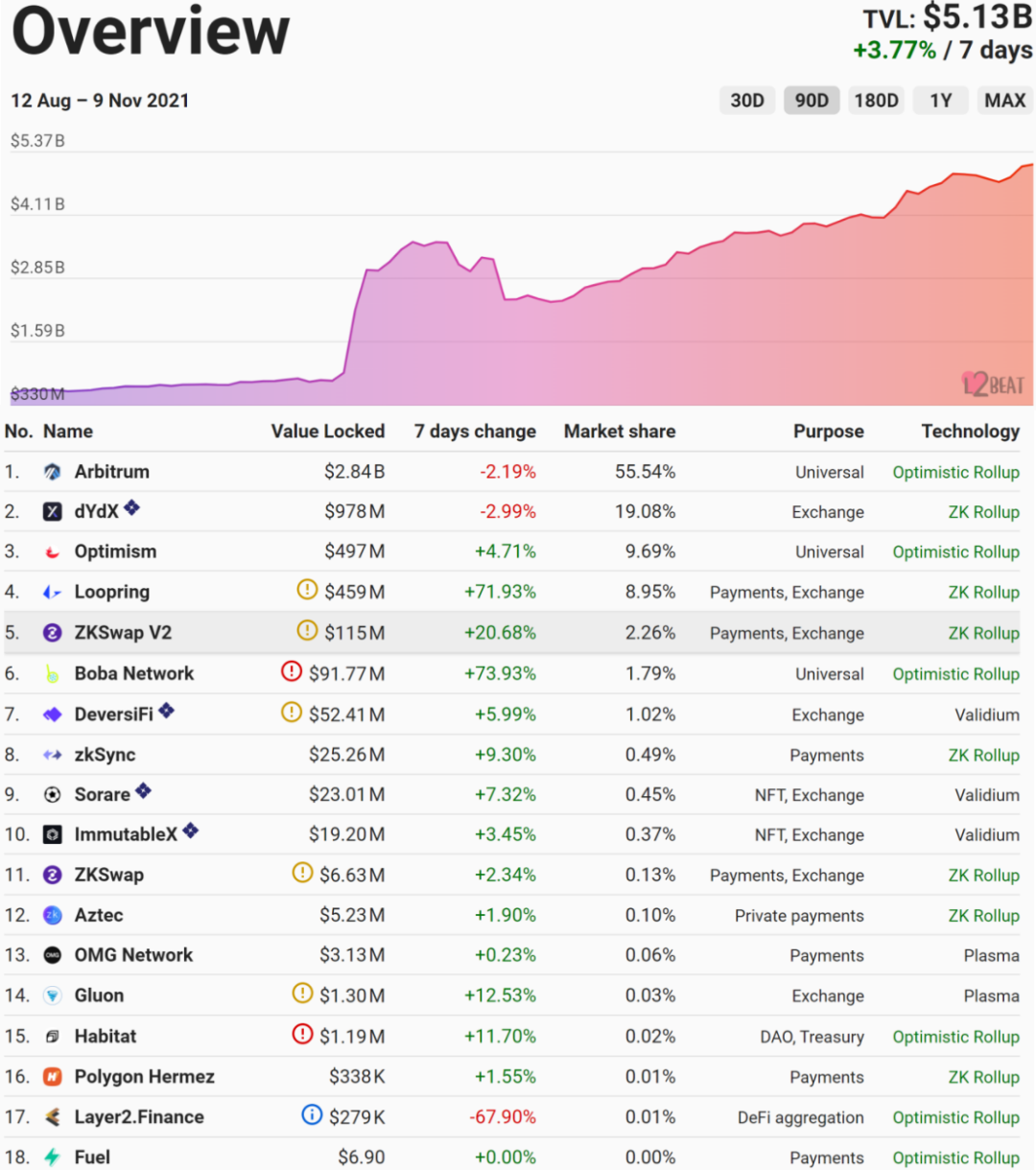
Task: Click the ImmutableX logo icon
Action: (x=53, y=835)
